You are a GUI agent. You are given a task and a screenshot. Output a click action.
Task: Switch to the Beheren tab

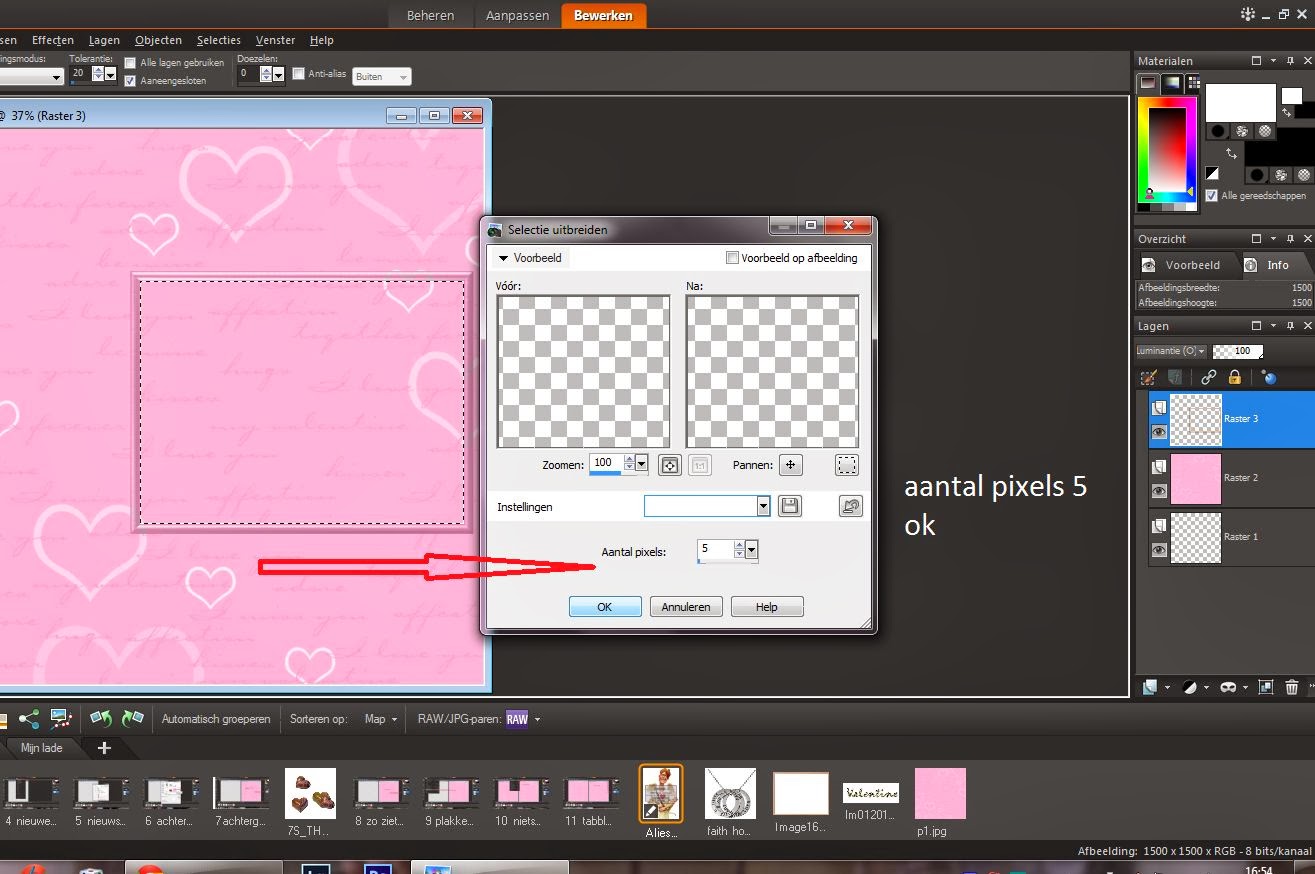coord(431,15)
